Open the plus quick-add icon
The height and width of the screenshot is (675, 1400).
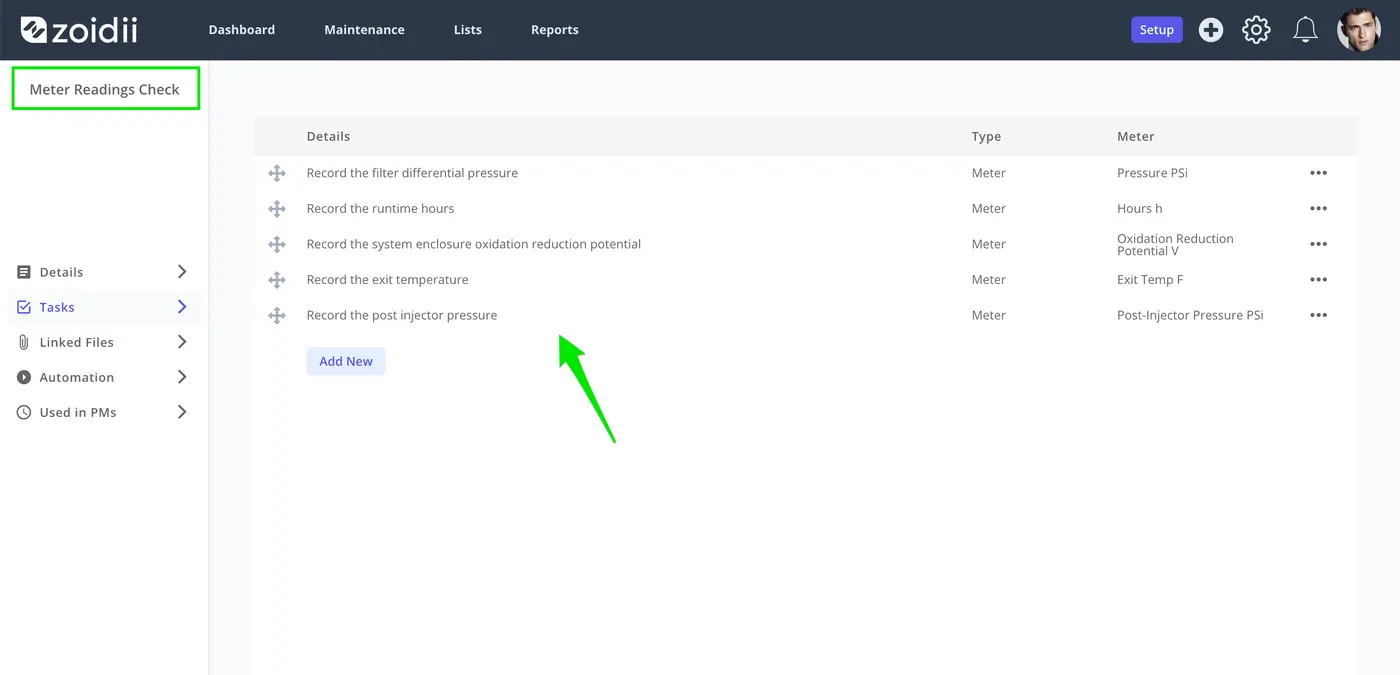pyautogui.click(x=1211, y=30)
